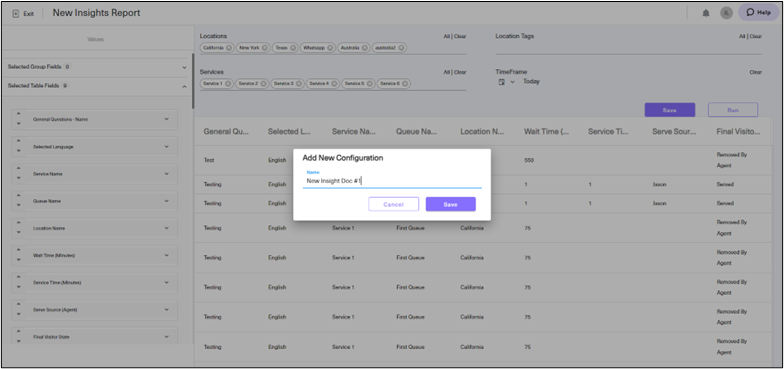Clear the Services filter
The height and width of the screenshot is (369, 784).
460,72
